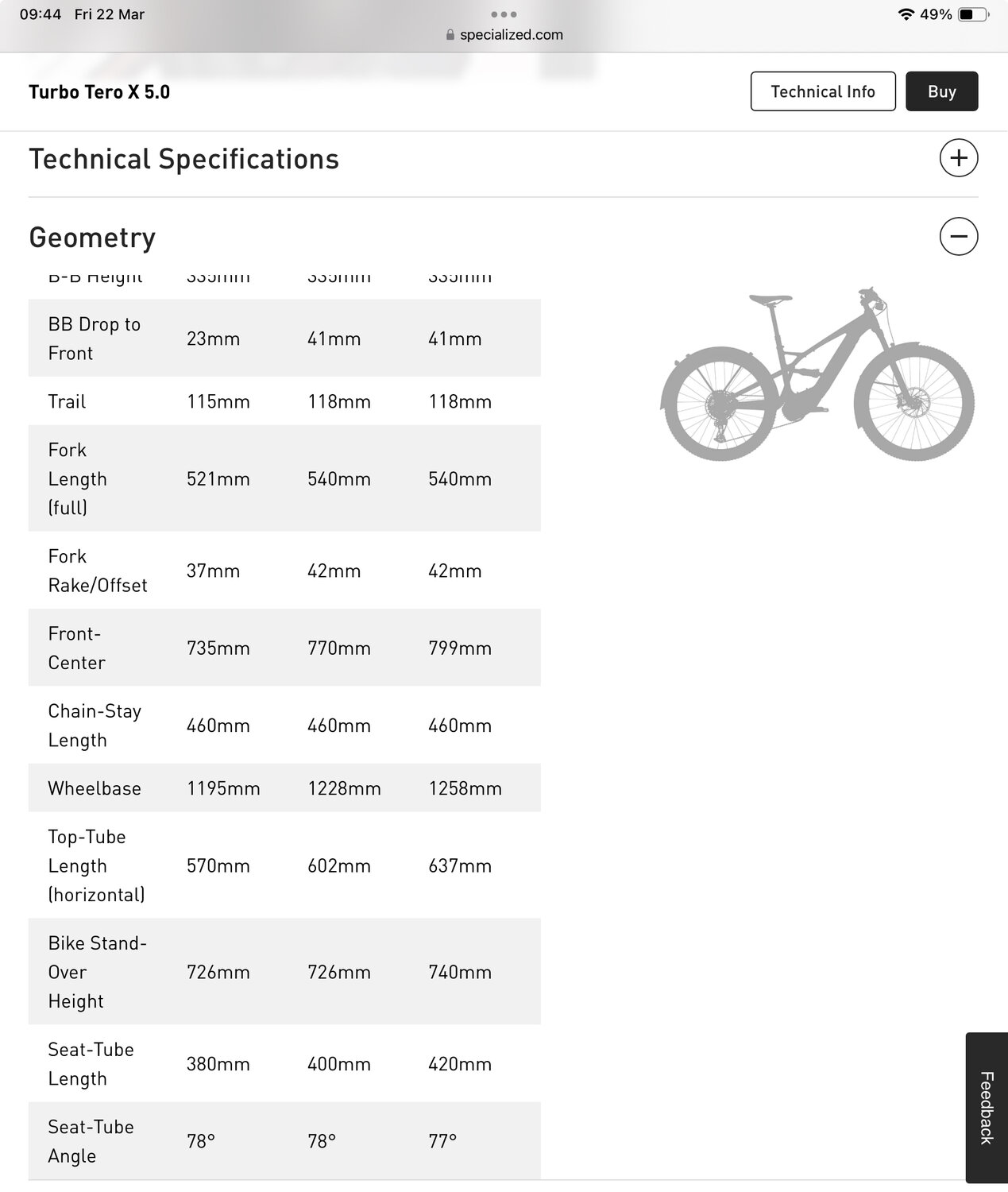Tap the three-dot multitasking icon
Viewport: 1008px width, 1192px height.
tap(504, 14)
